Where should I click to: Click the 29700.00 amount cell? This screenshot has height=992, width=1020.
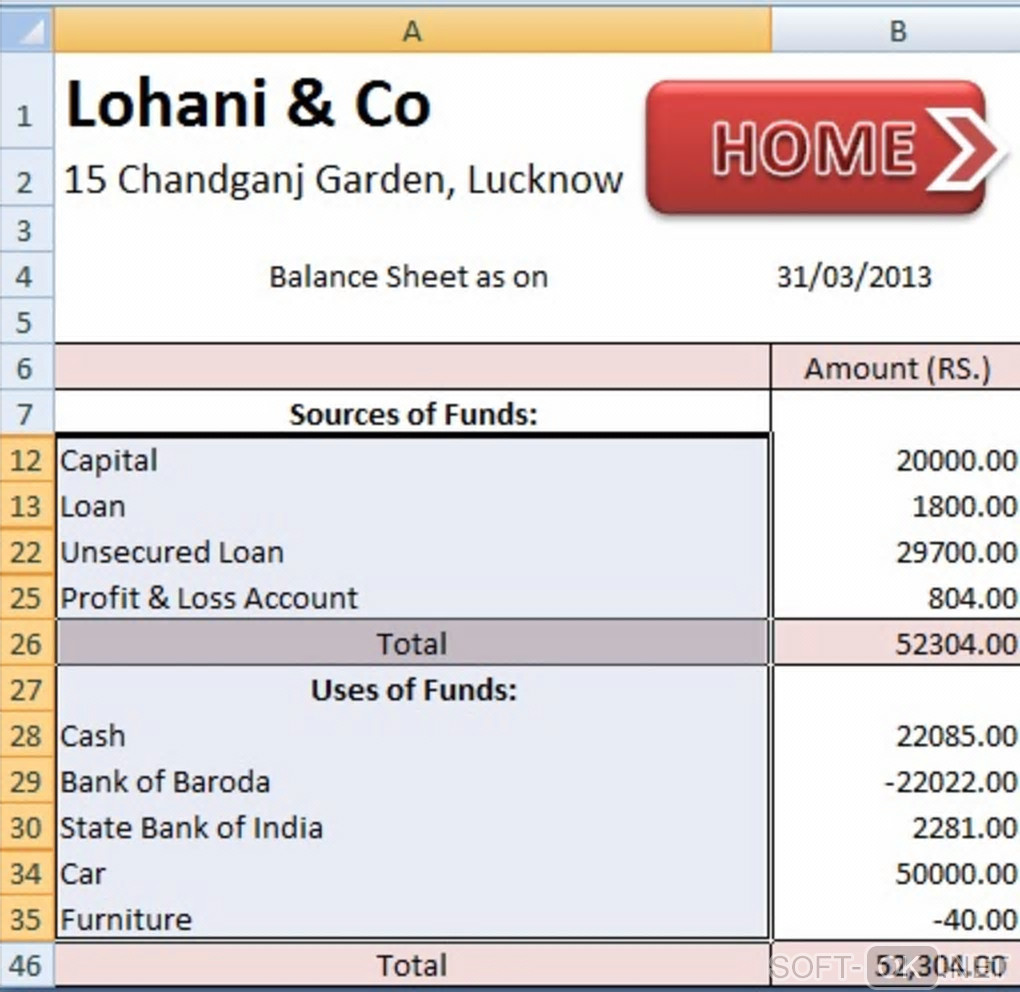[x=896, y=552]
